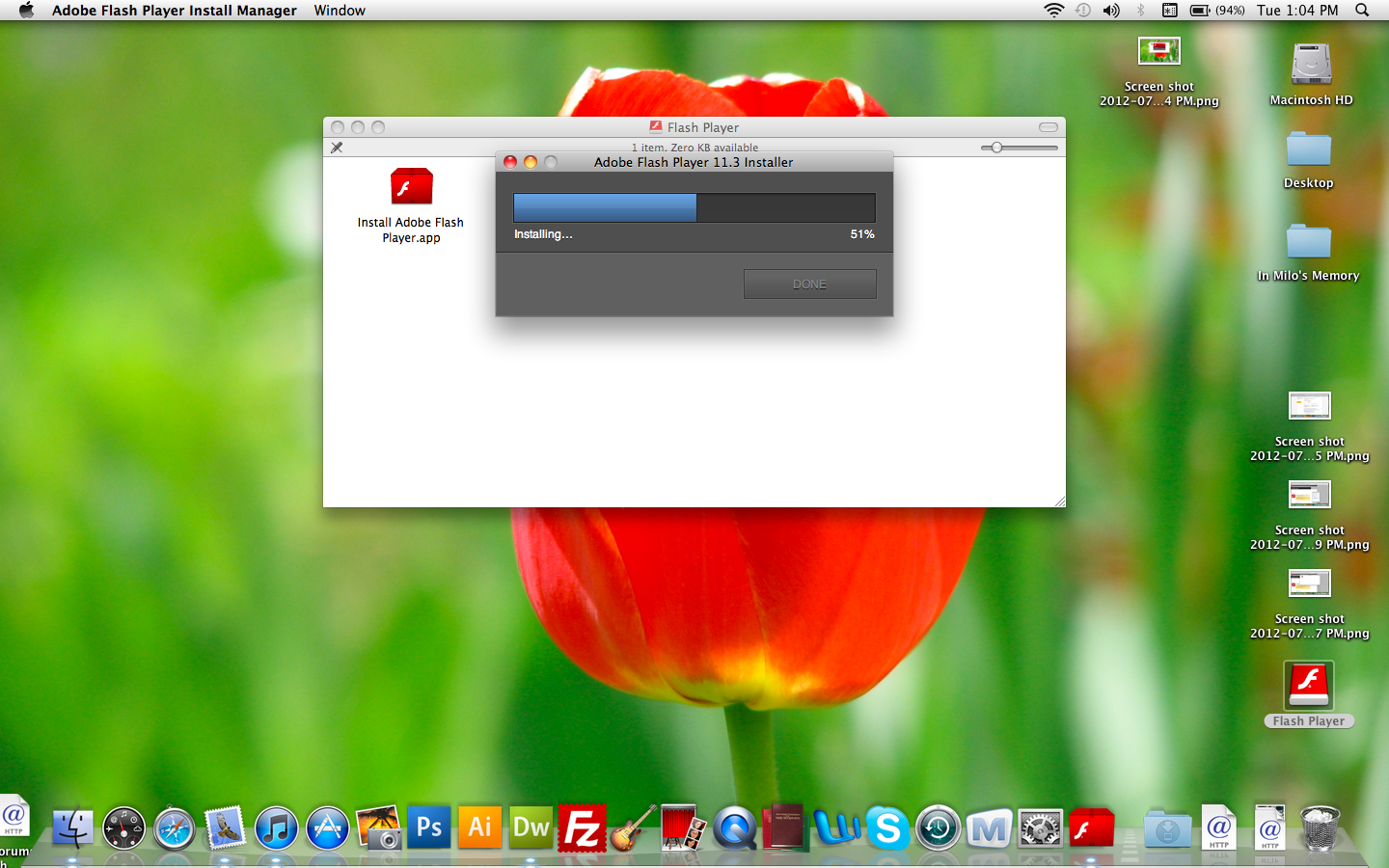The height and width of the screenshot is (868, 1389).
Task: Click the disabled DONE button in installer
Action: pos(810,284)
